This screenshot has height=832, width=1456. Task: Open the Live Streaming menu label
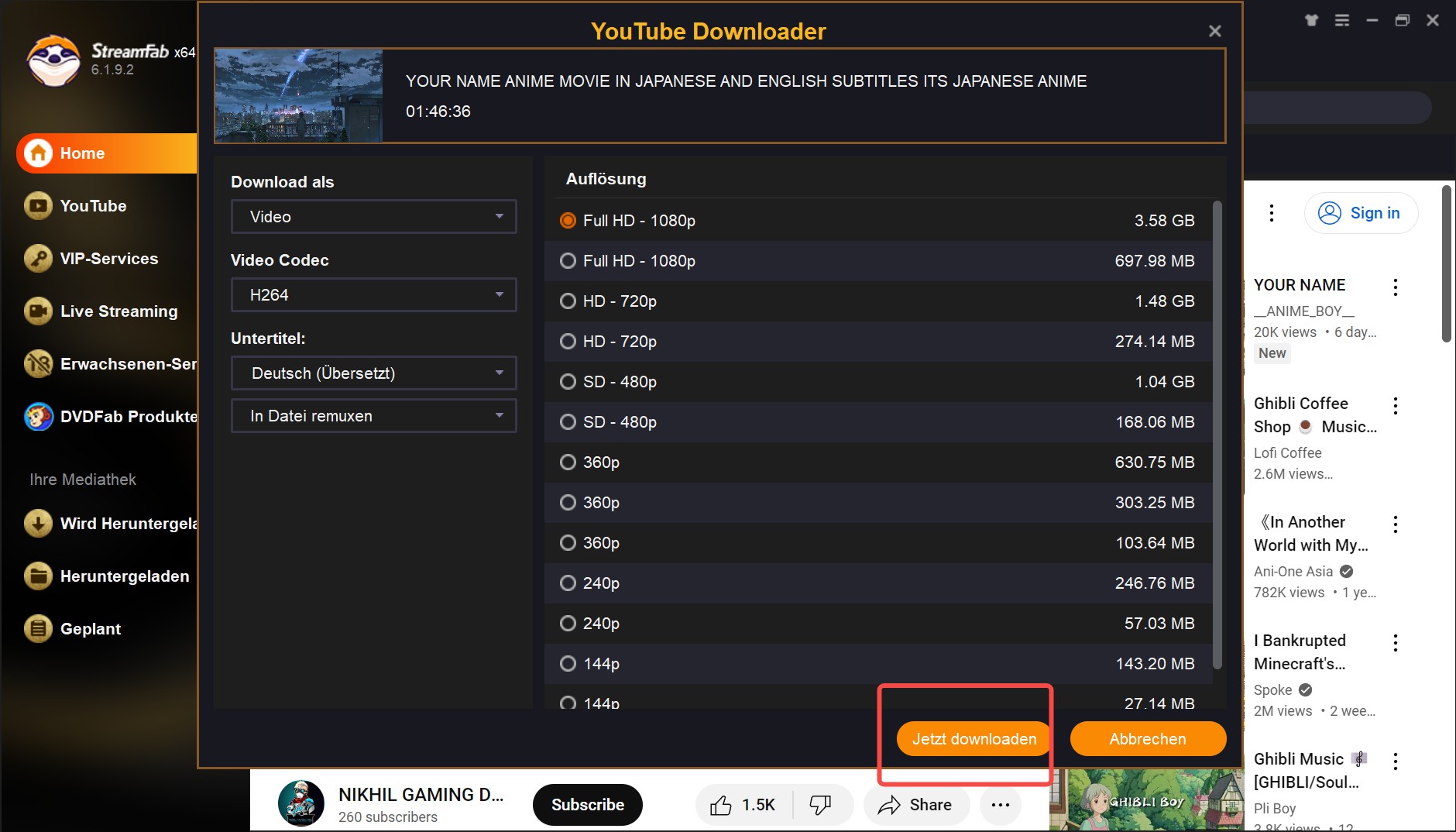[119, 311]
